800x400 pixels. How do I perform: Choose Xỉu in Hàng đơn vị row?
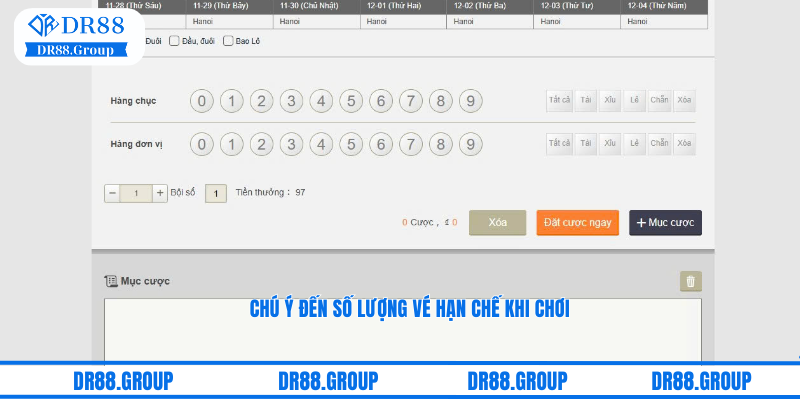610,144
